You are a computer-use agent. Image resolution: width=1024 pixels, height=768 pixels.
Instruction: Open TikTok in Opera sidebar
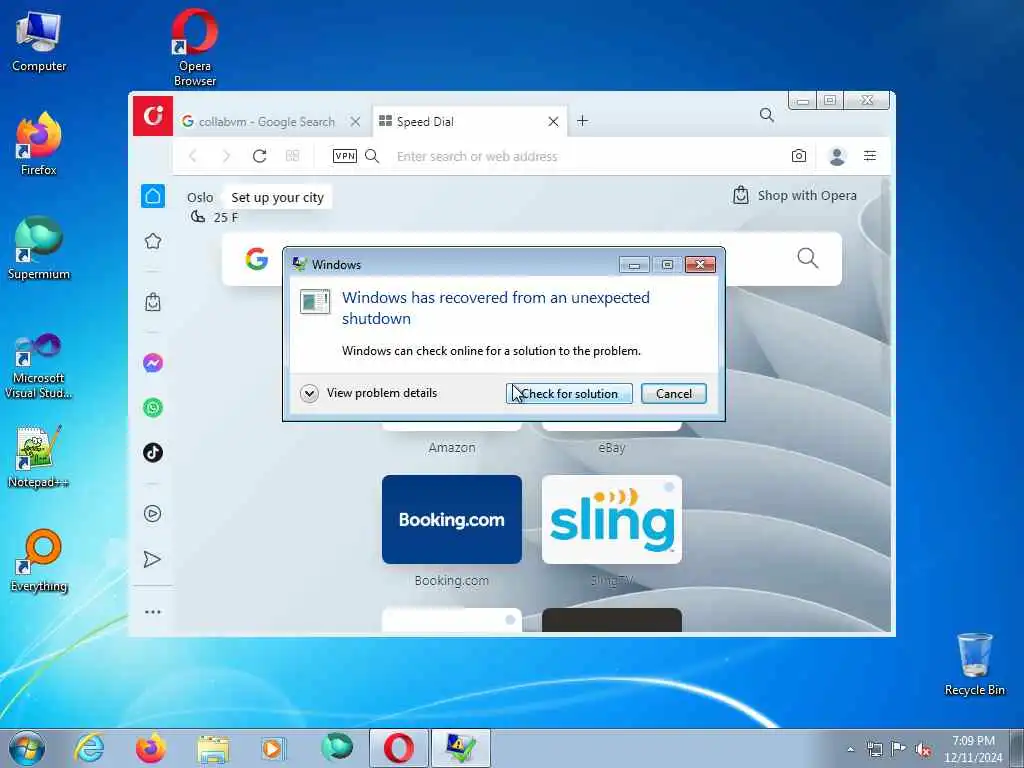point(153,453)
